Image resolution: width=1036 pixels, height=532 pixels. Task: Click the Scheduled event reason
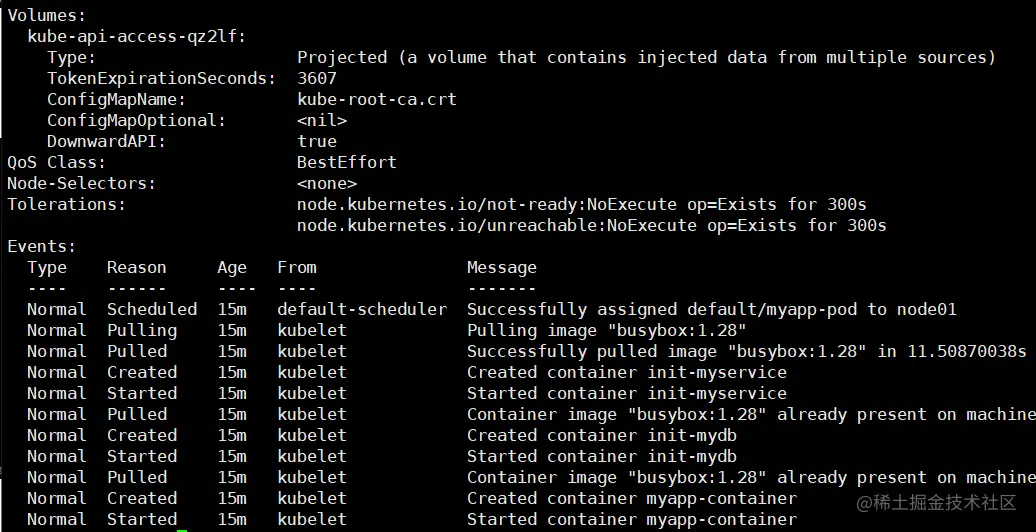coord(151,309)
